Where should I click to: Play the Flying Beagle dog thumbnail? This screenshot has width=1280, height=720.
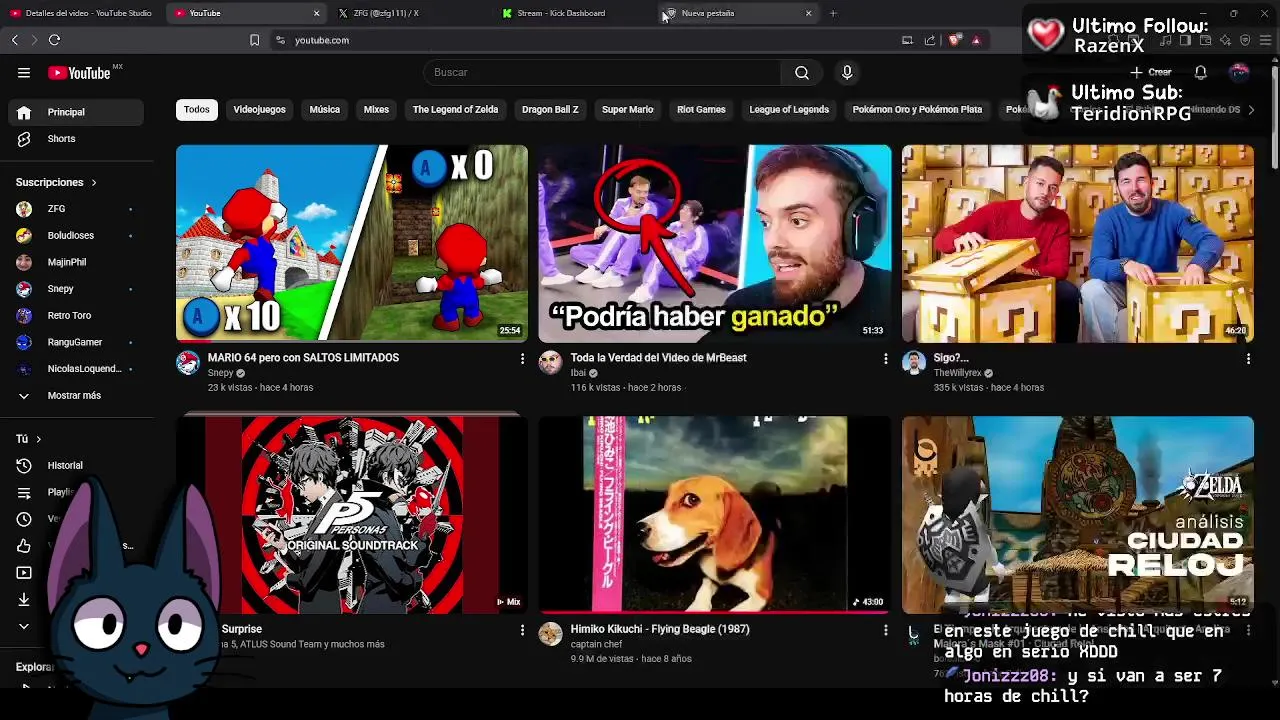point(714,515)
